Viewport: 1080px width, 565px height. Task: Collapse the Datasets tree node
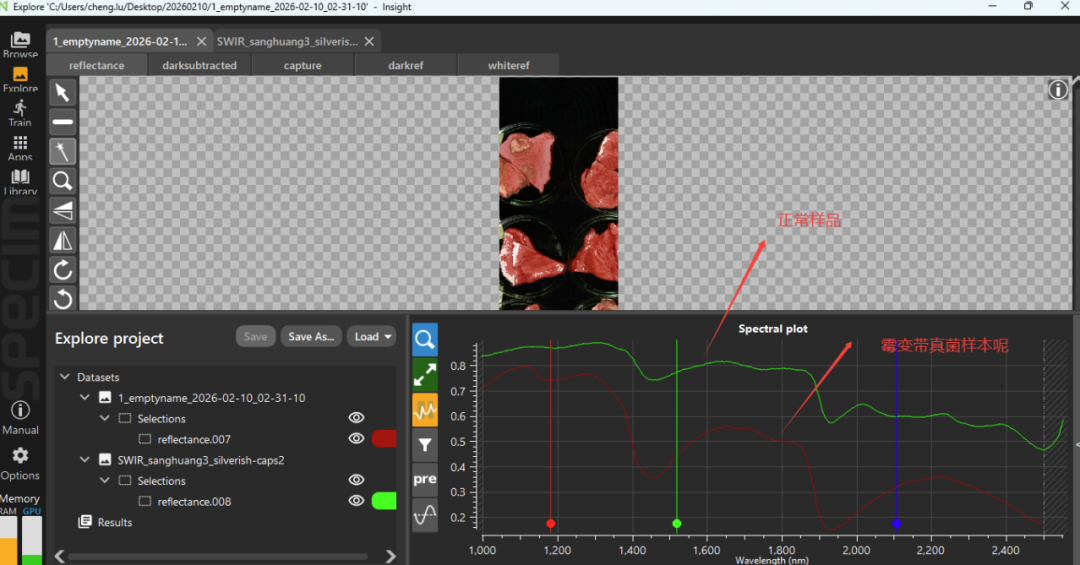click(x=65, y=377)
